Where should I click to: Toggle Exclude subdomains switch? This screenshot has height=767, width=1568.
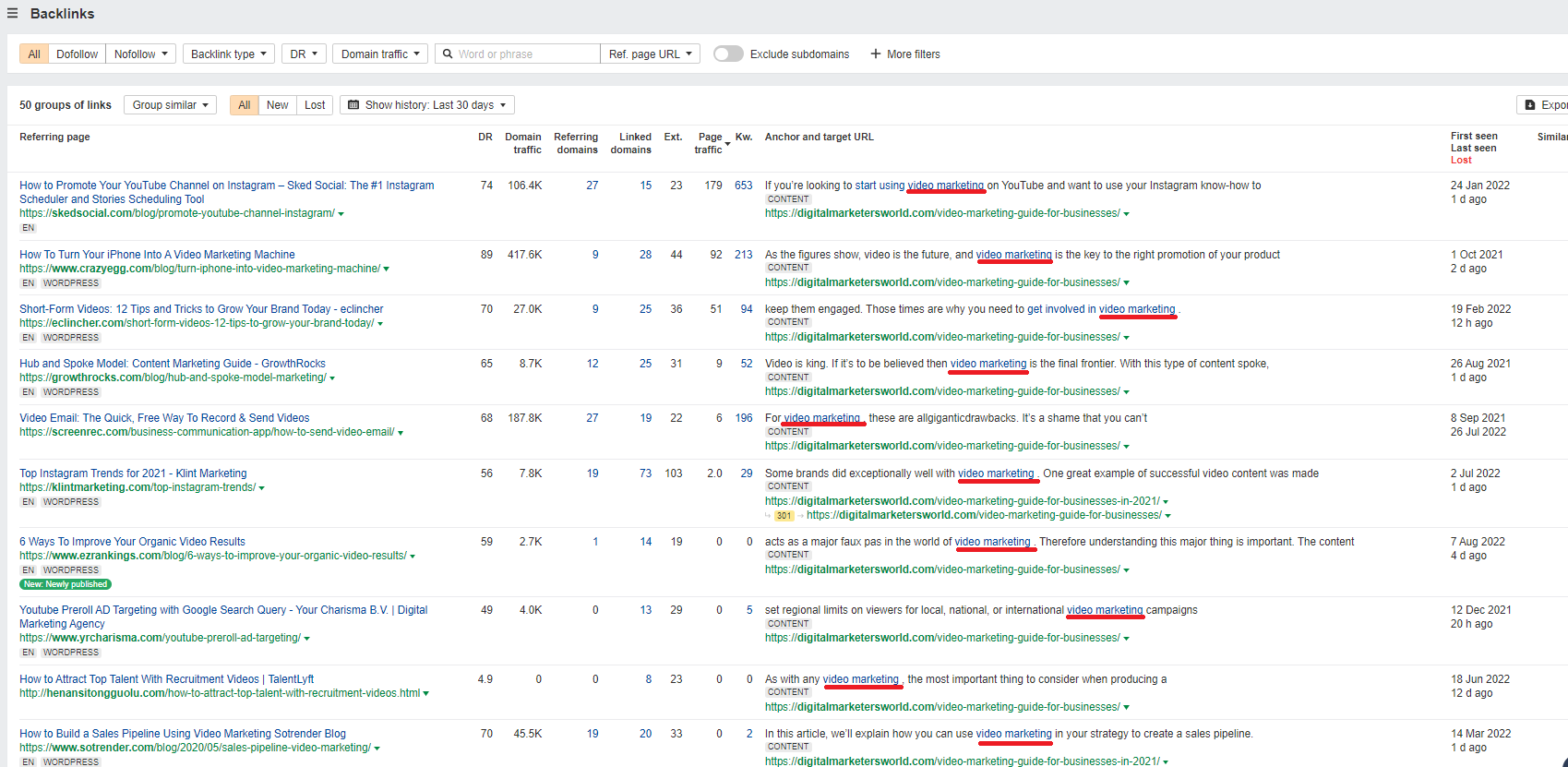pos(728,54)
